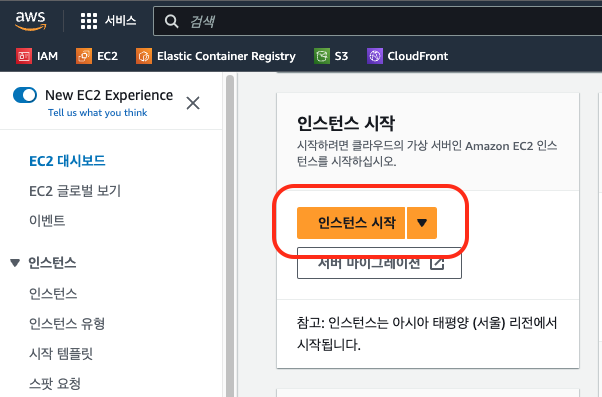Open the S3 shortcut icon

point(322,56)
